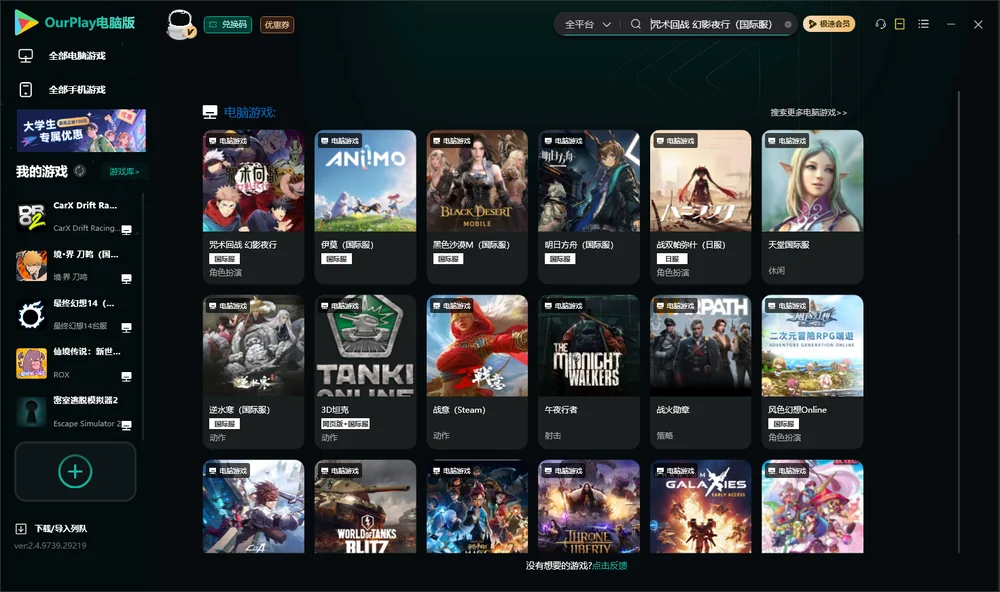Open the Black Desert Mobile game thumbnail
Screen dimensions: 1000x592
[x=477, y=181]
